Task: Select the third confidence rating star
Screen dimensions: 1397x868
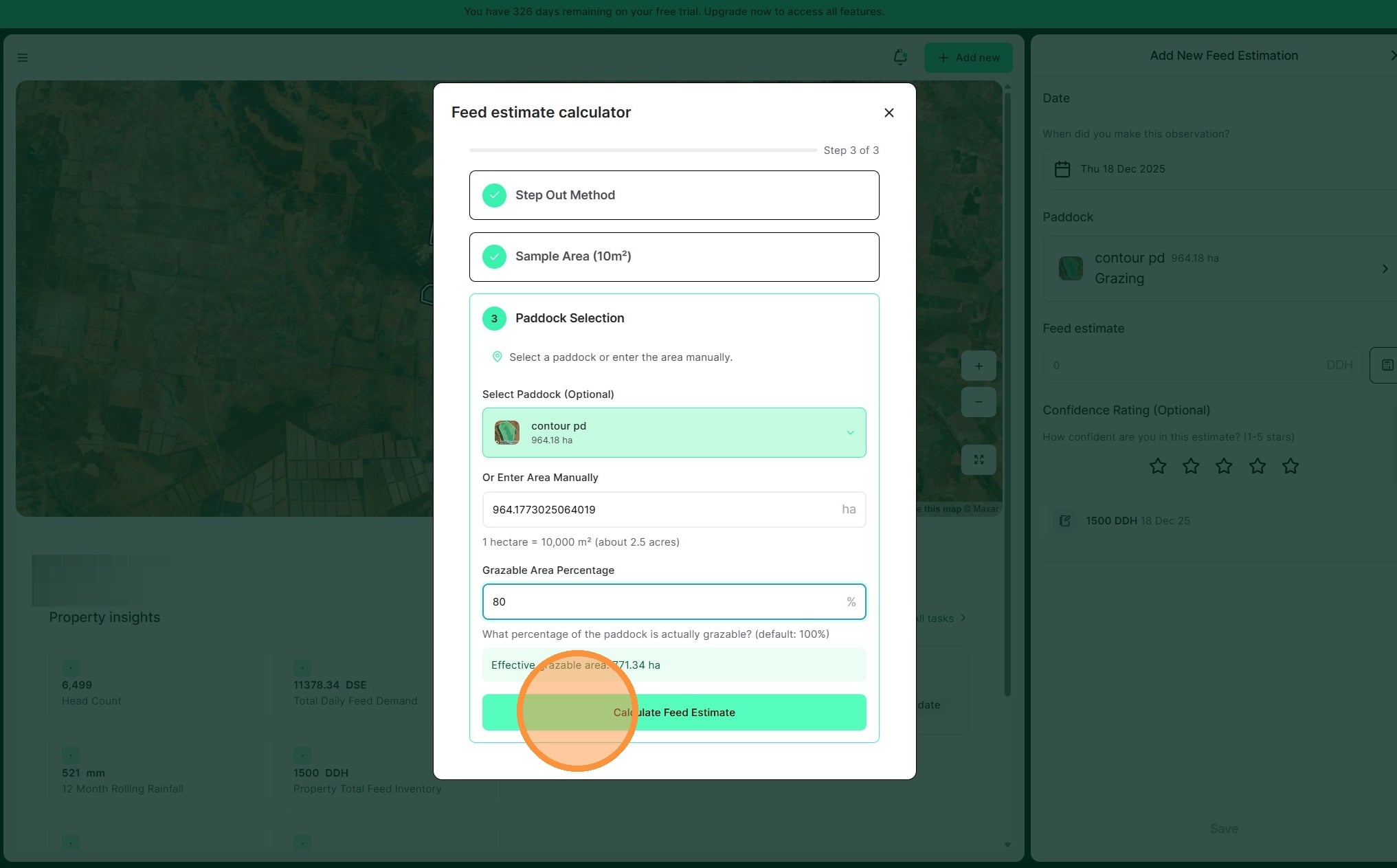Action: [1224, 467]
